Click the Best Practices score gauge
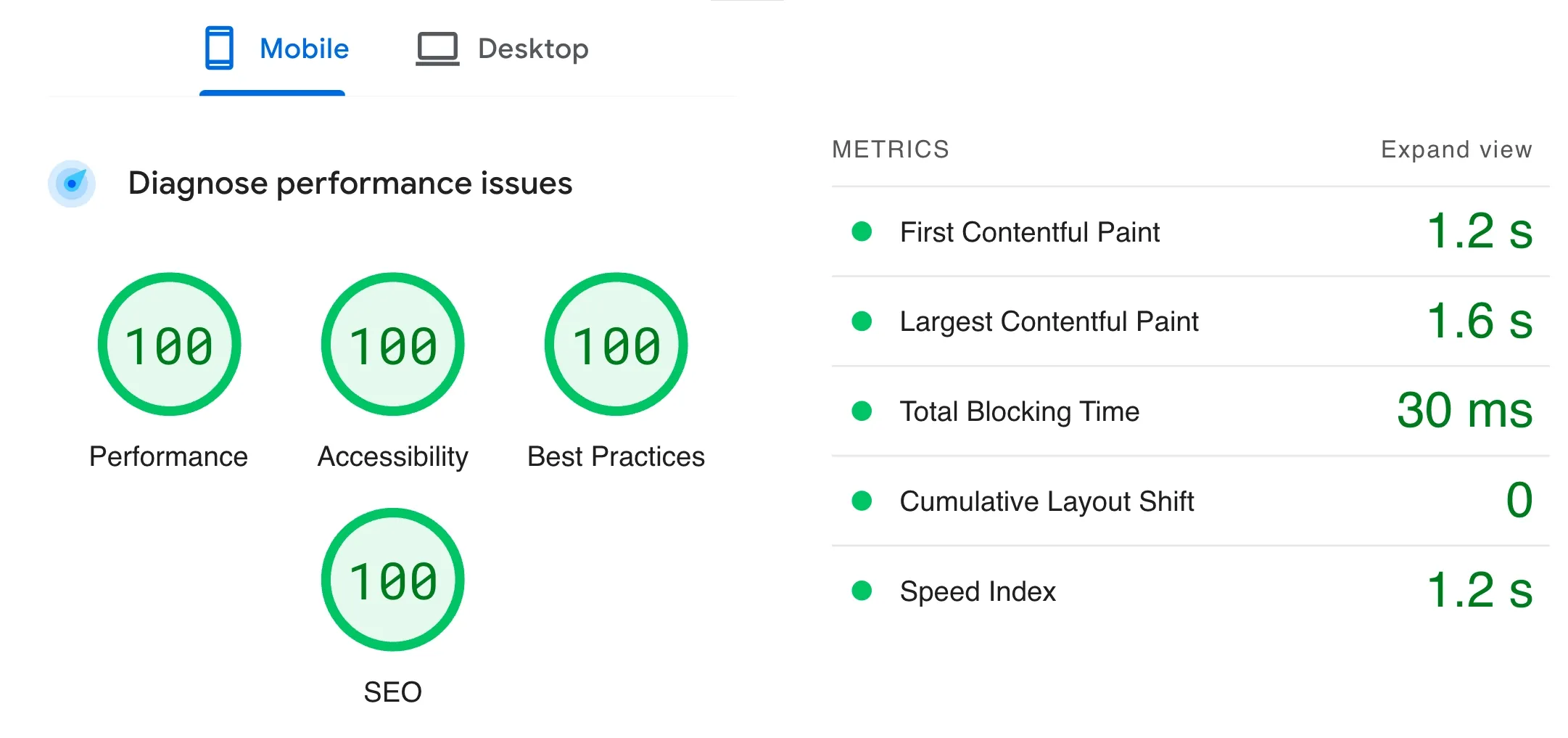 (616, 344)
